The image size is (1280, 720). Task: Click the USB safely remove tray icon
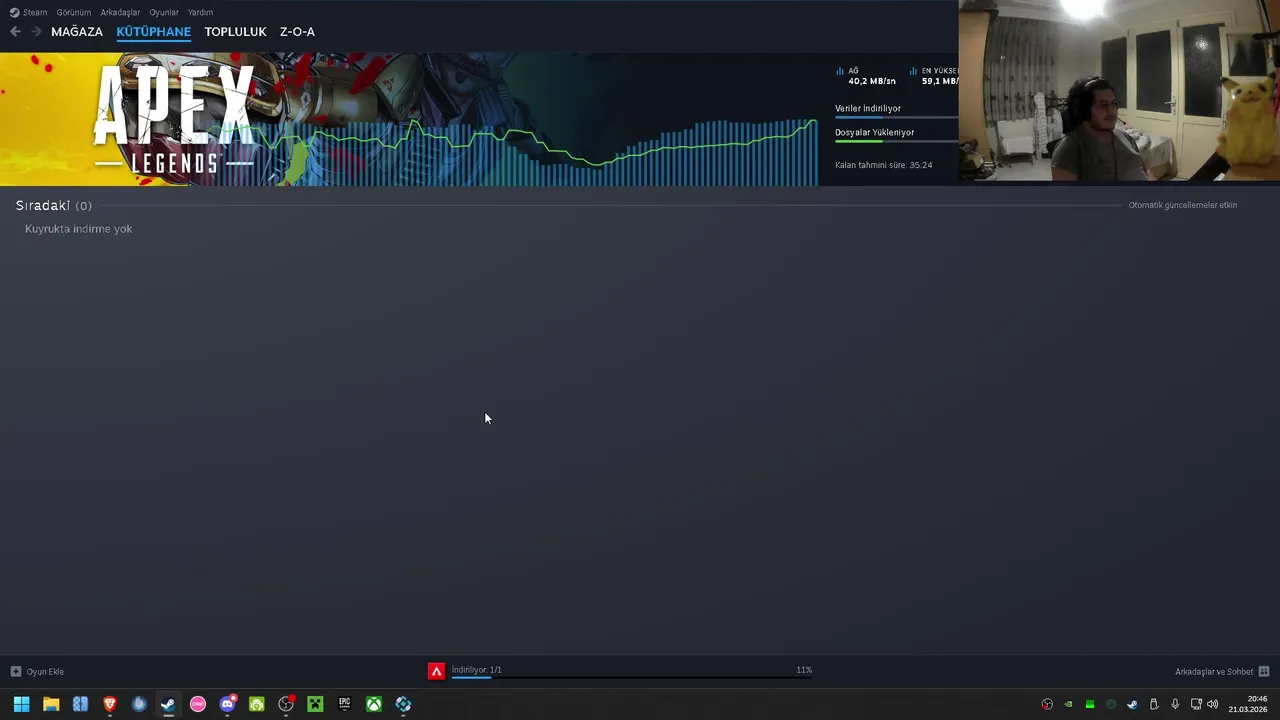click(1153, 704)
